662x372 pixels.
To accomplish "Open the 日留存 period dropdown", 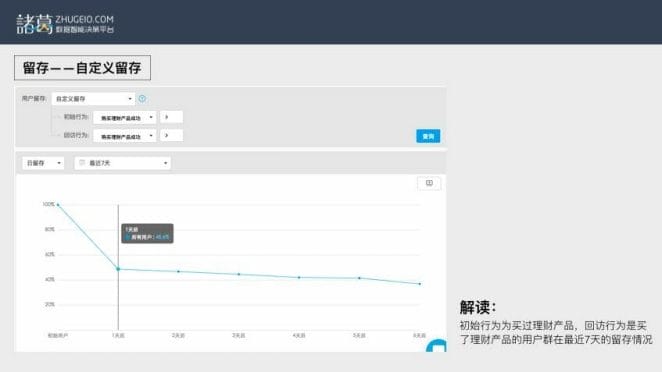I will 43,163.
